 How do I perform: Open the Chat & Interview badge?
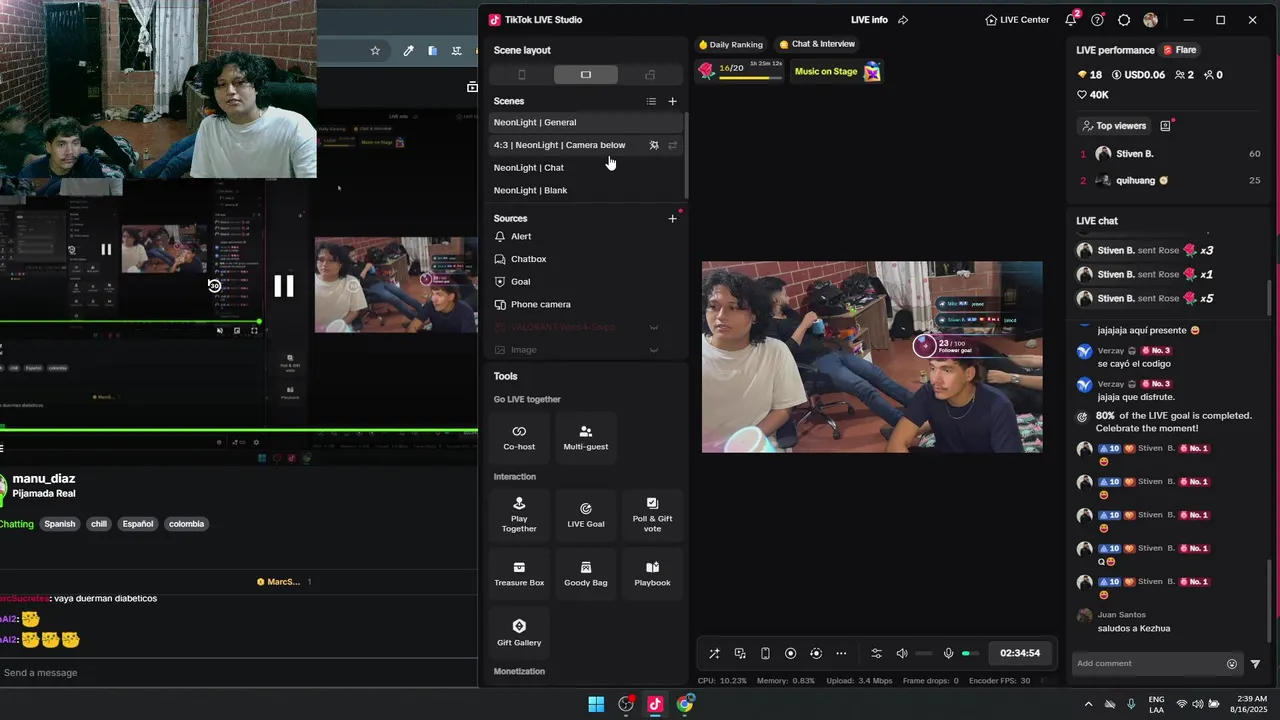(817, 45)
